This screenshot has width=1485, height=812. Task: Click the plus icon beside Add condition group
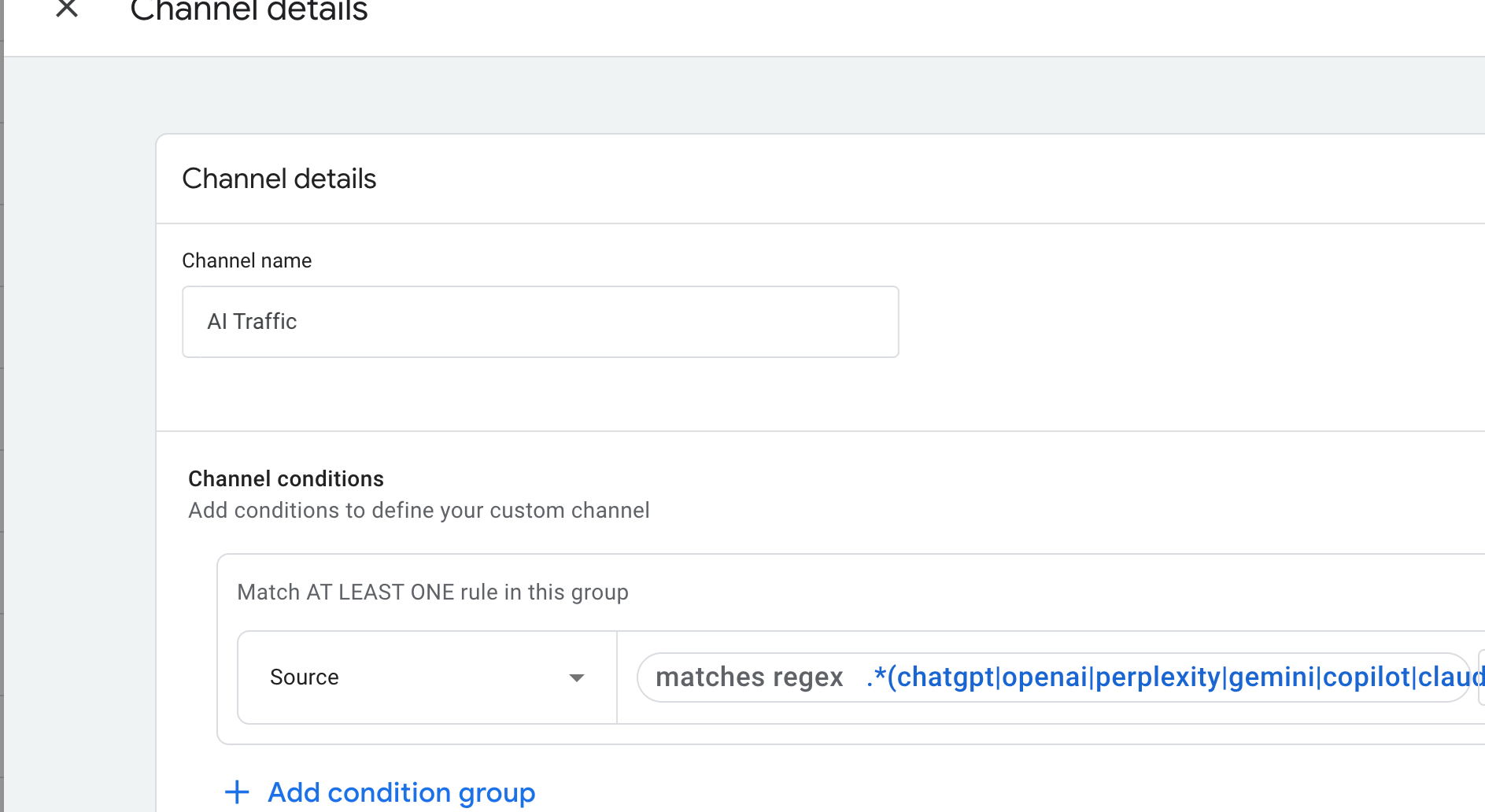pos(237,792)
